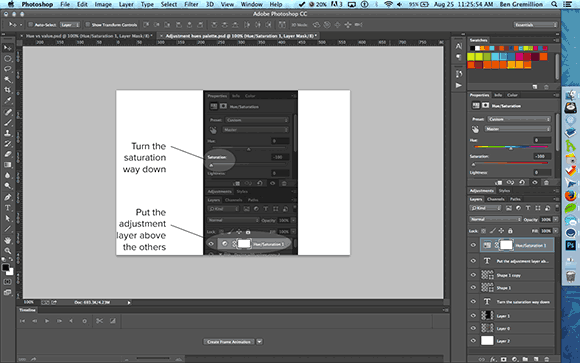Select the Gradient tool

click(x=7, y=165)
